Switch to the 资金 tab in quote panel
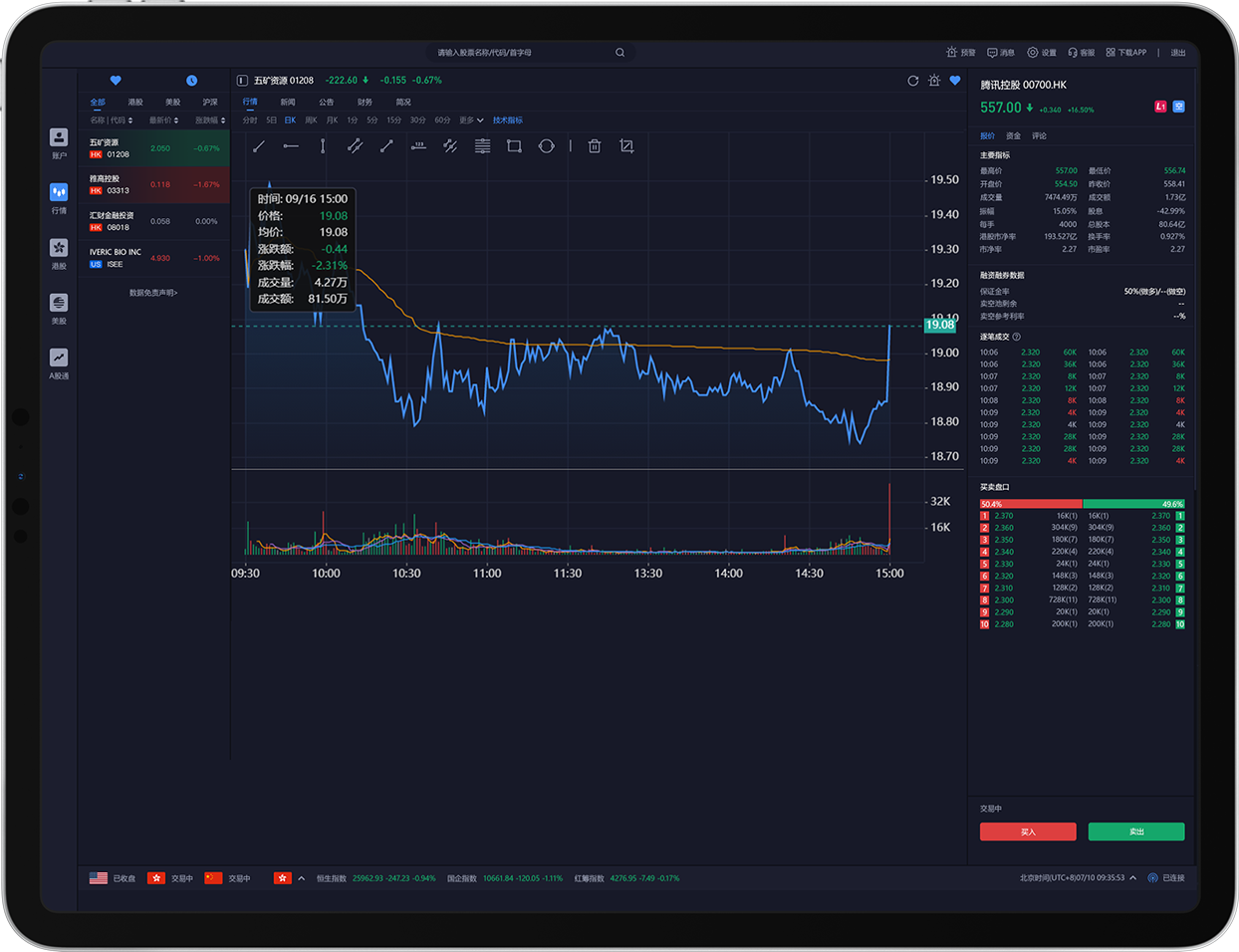This screenshot has width=1239, height=952. (x=1013, y=135)
